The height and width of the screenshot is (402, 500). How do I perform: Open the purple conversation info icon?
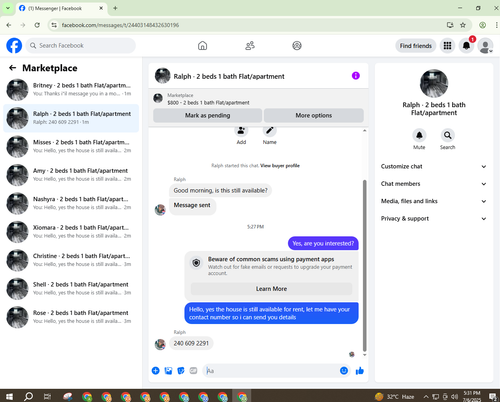pos(356,76)
